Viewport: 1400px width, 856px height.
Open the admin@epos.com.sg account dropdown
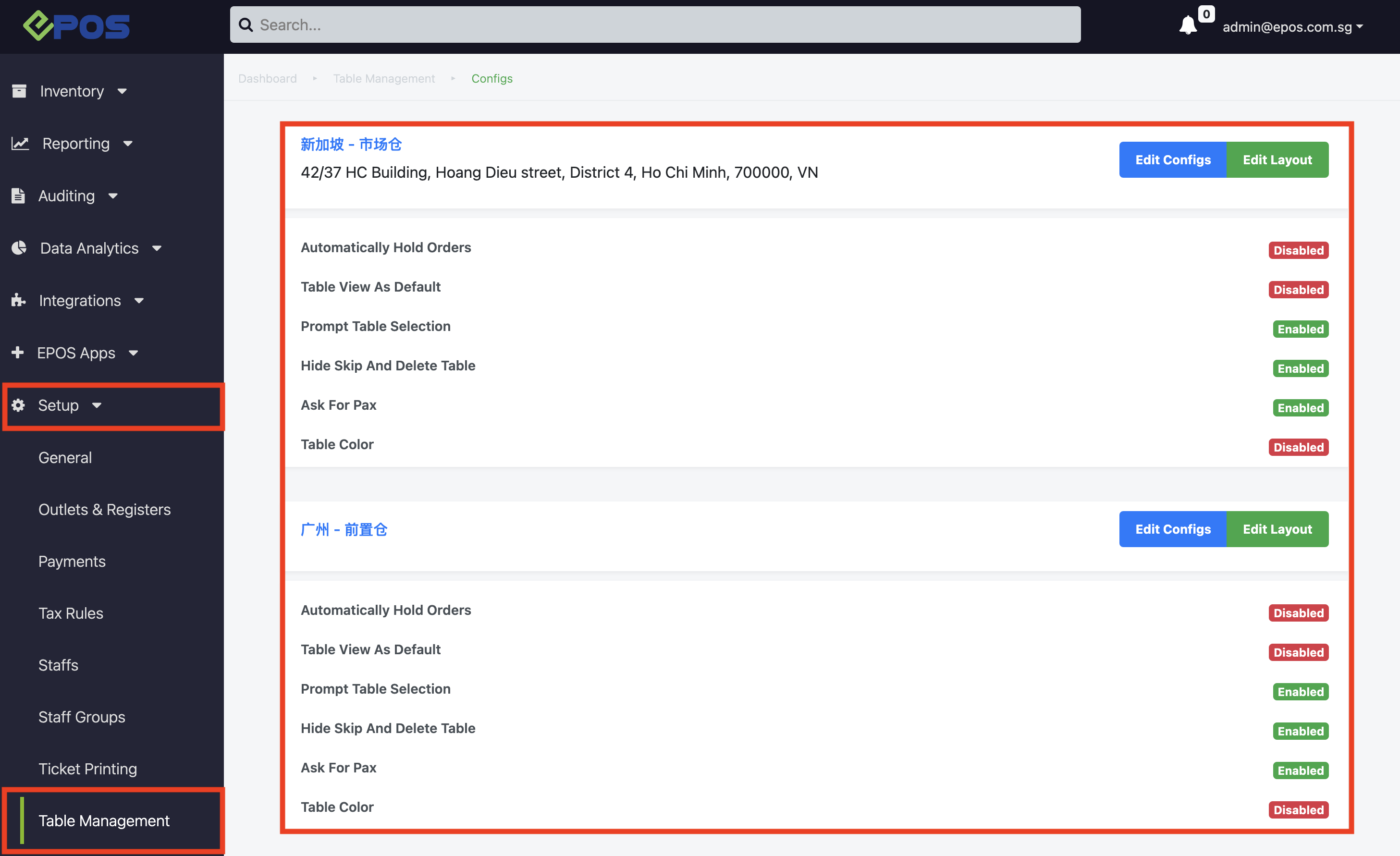(x=1292, y=27)
